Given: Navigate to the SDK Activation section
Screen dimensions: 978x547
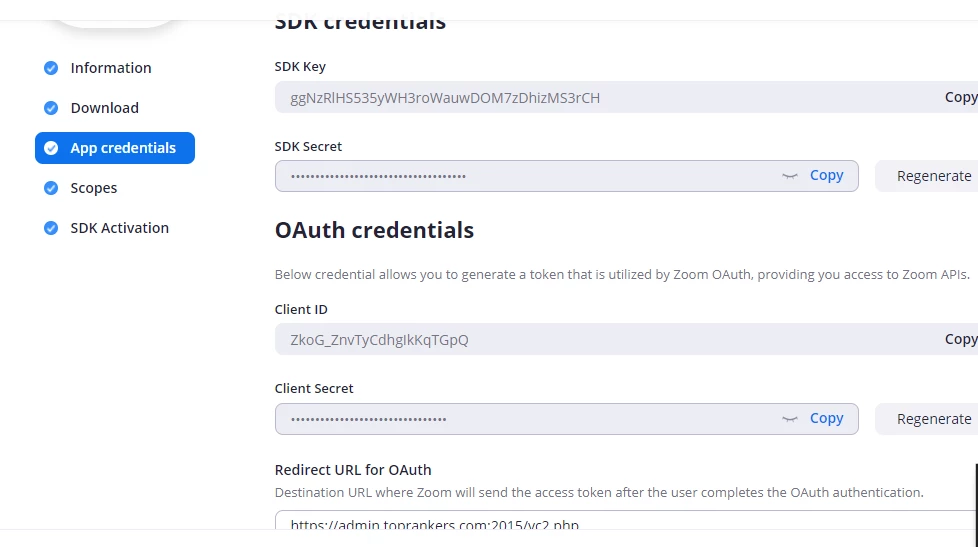Looking at the screenshot, I should tap(119, 228).
